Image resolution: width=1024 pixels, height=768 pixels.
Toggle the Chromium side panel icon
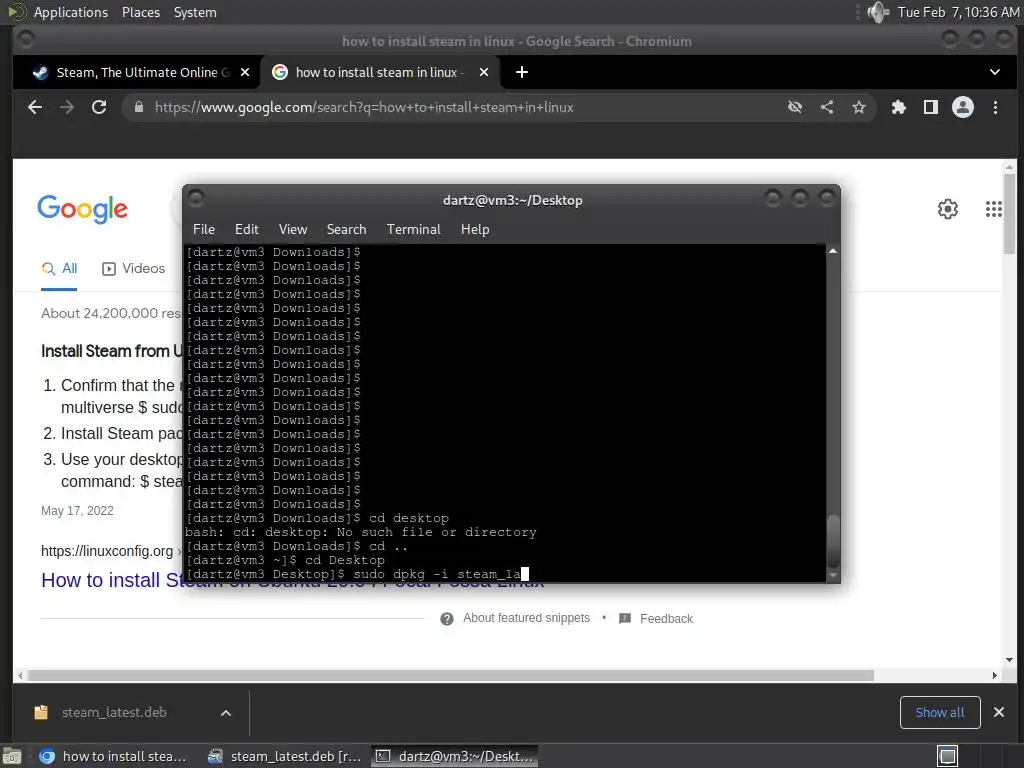tap(931, 107)
